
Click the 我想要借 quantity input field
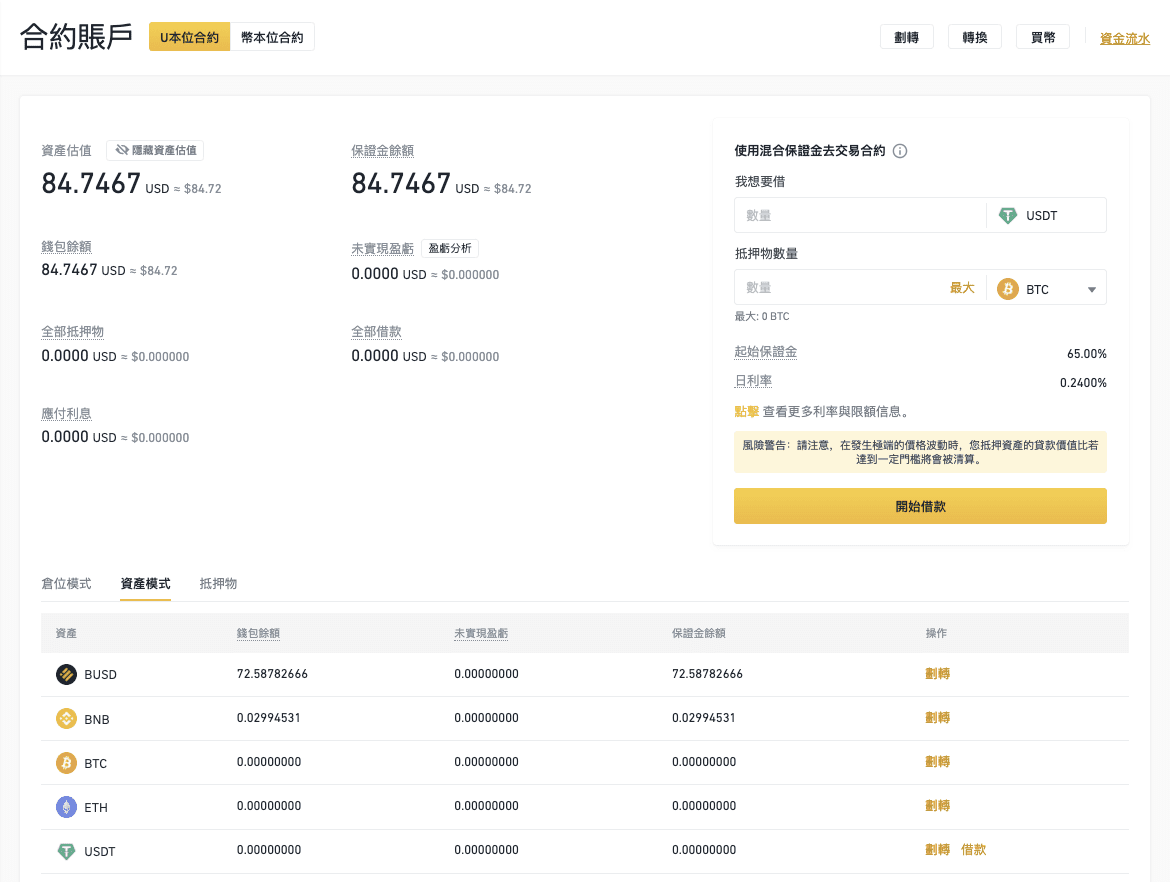tap(860, 216)
